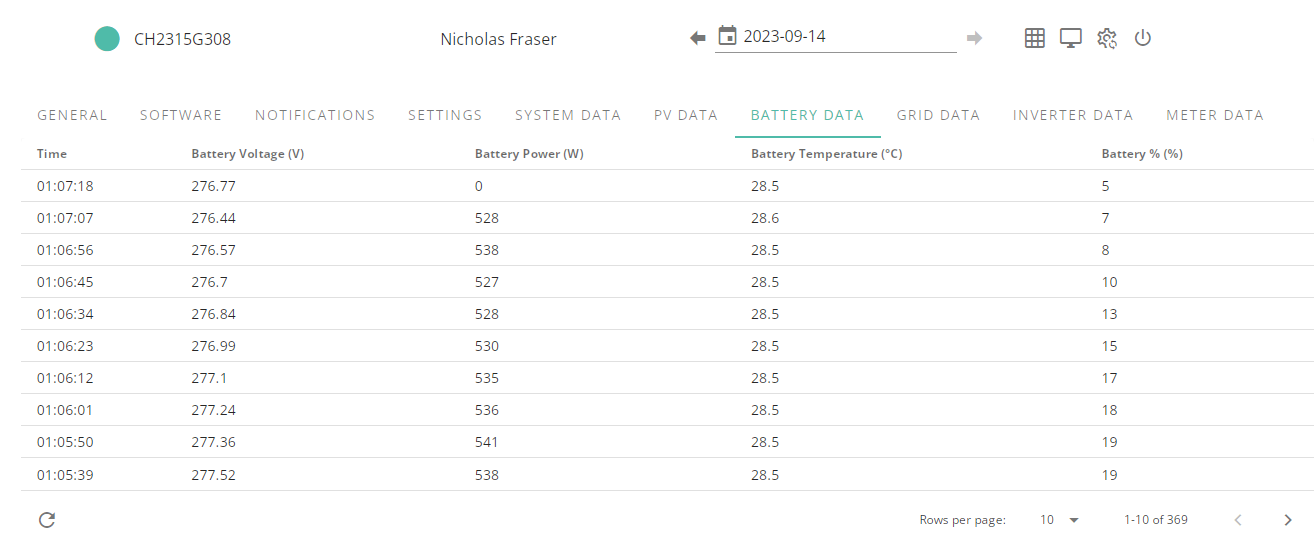Click the grid view icon
Image resolution: width=1314 pixels, height=533 pixels.
[1035, 38]
